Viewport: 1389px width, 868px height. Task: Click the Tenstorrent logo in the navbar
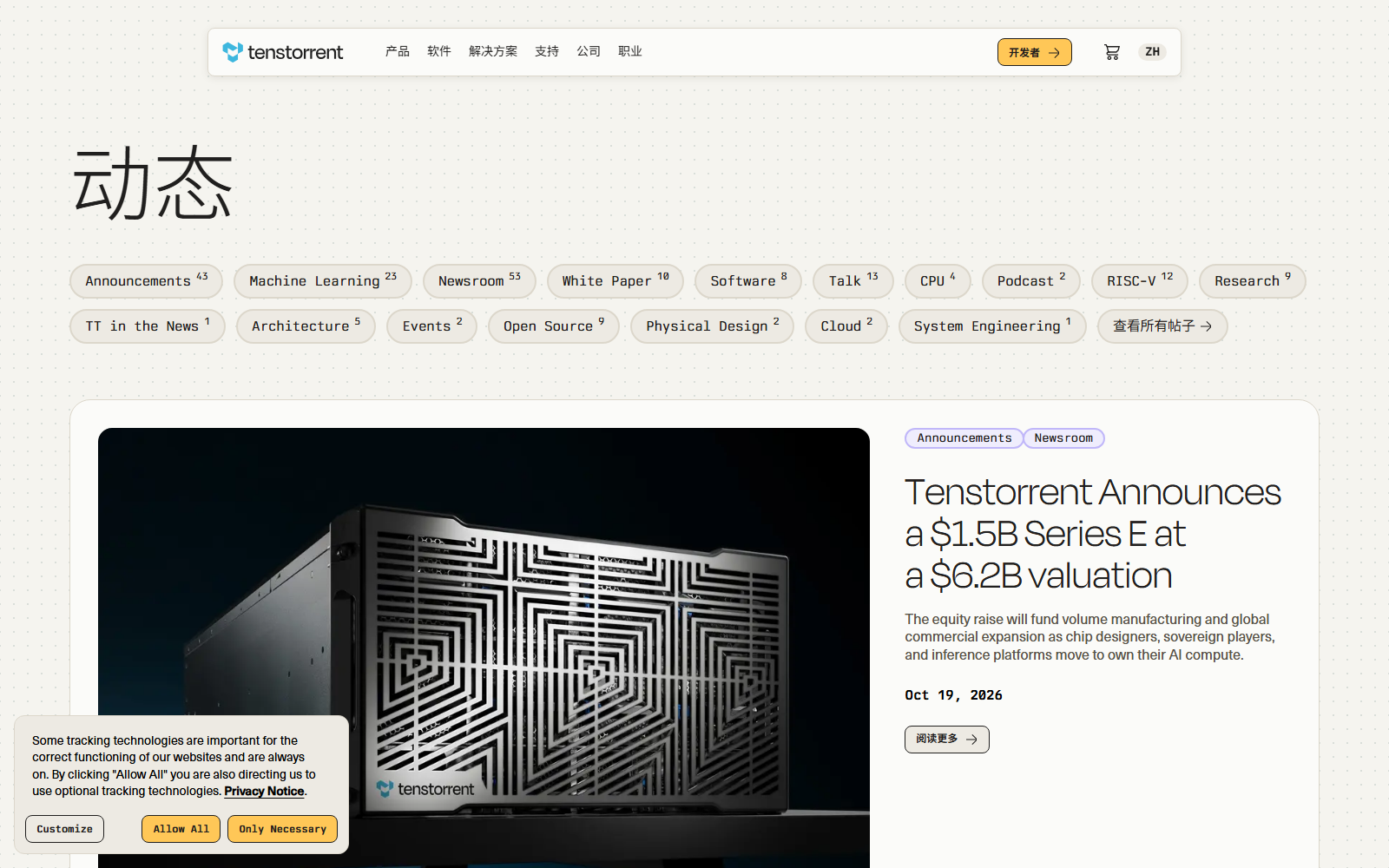point(283,52)
